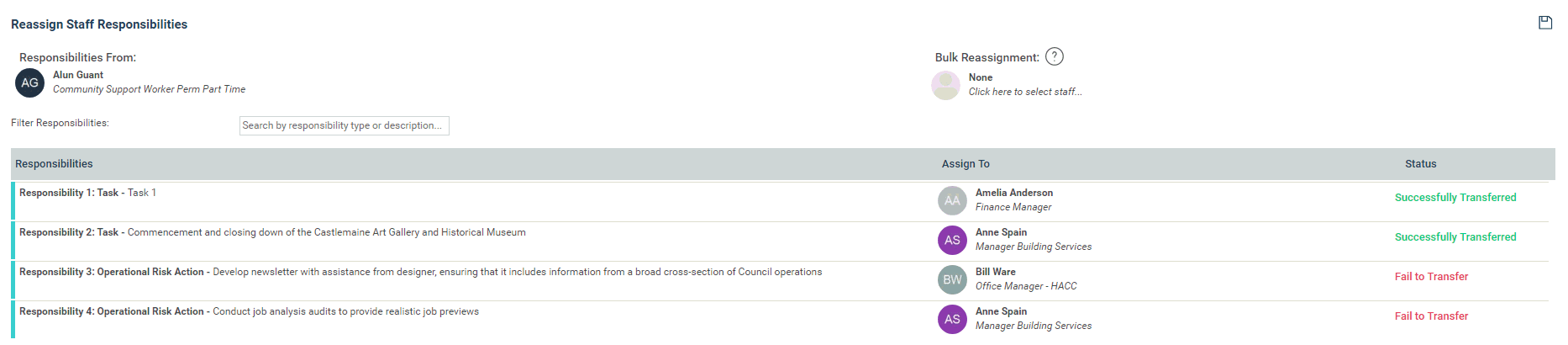Click Anne Spain's avatar for Responsibility 2
This screenshot has height=345, width=1568.
[x=952, y=240]
